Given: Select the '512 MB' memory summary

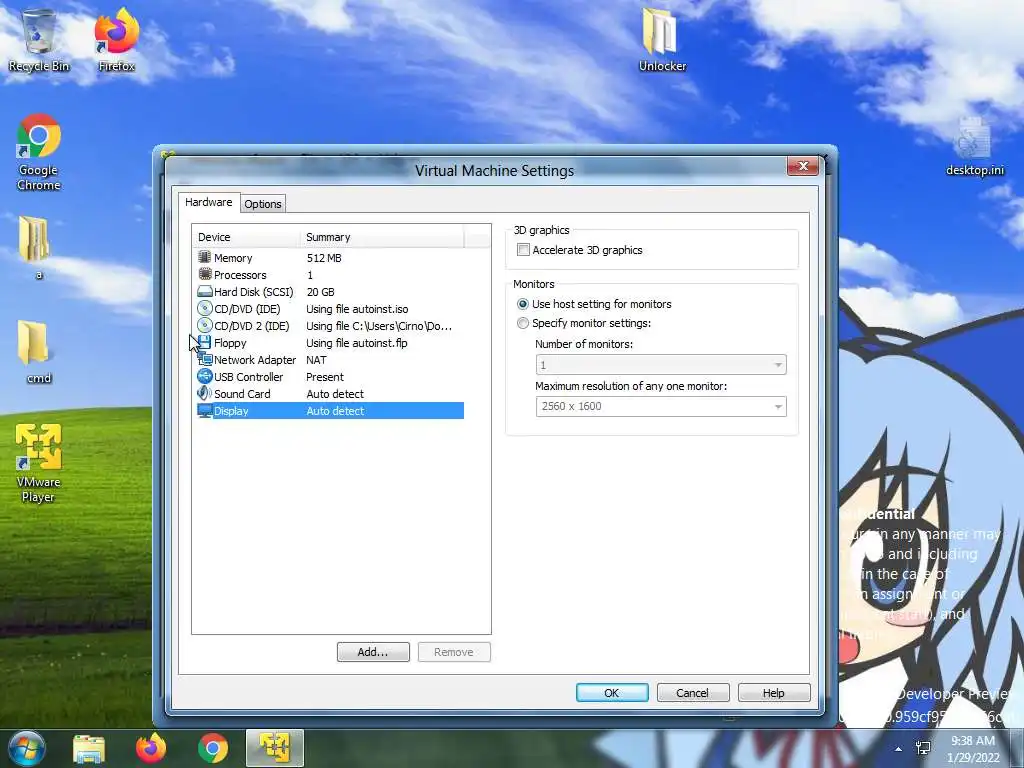Looking at the screenshot, I should 324,258.
